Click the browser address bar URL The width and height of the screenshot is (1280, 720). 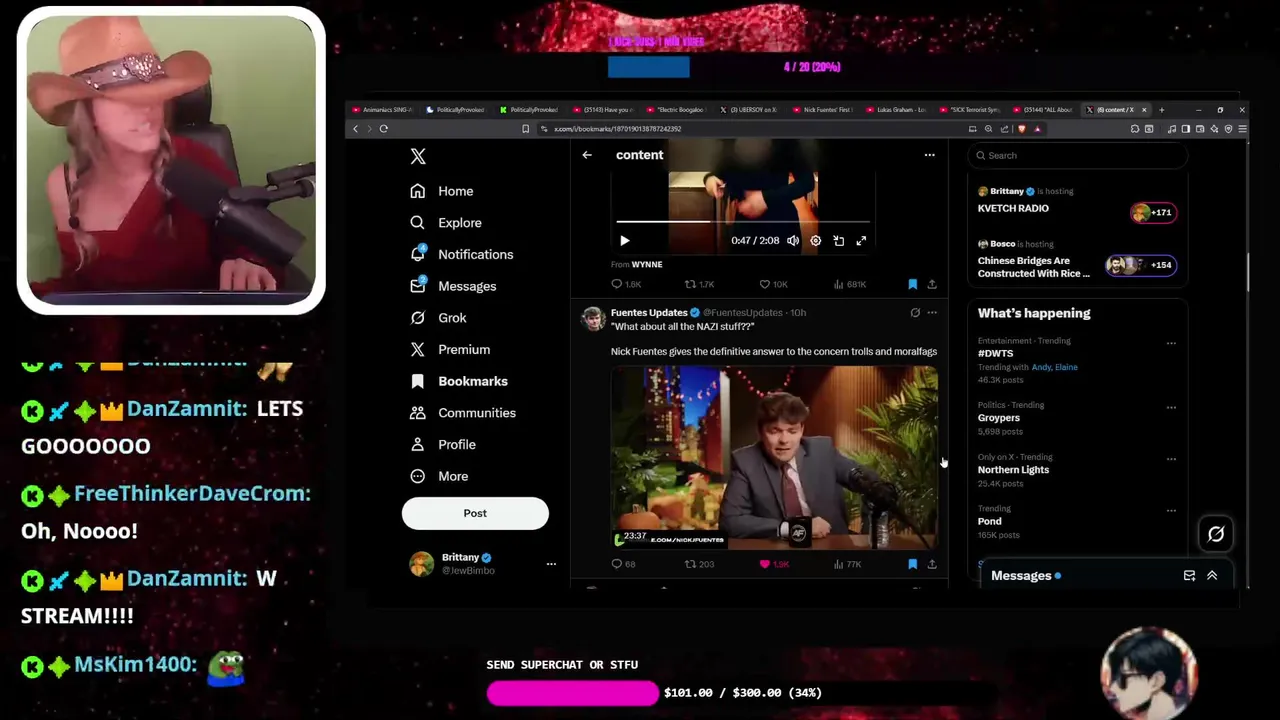[x=618, y=129]
